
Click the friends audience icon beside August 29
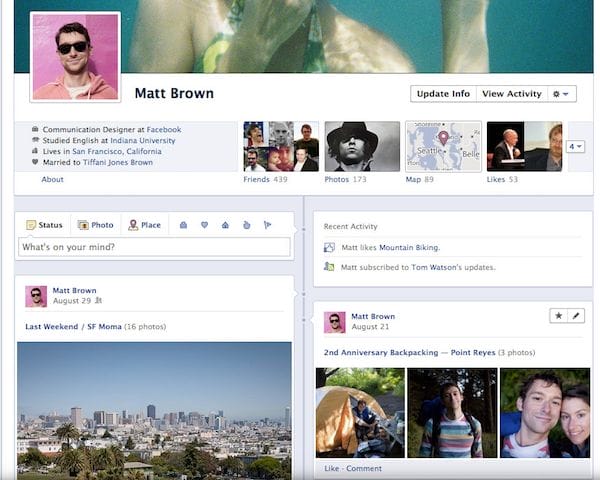tap(98, 300)
